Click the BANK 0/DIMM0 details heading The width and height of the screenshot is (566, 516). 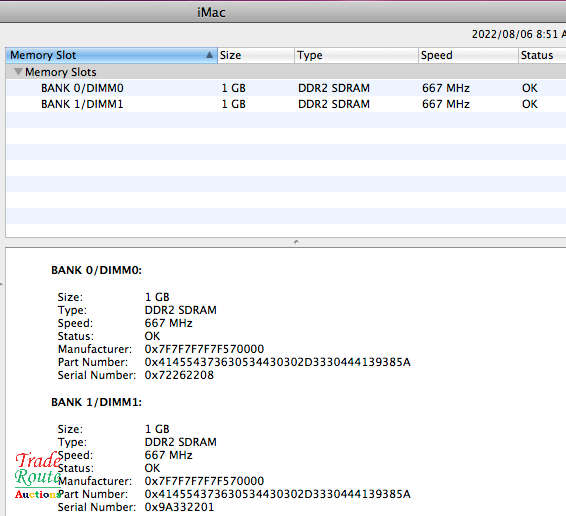[x=96, y=270]
